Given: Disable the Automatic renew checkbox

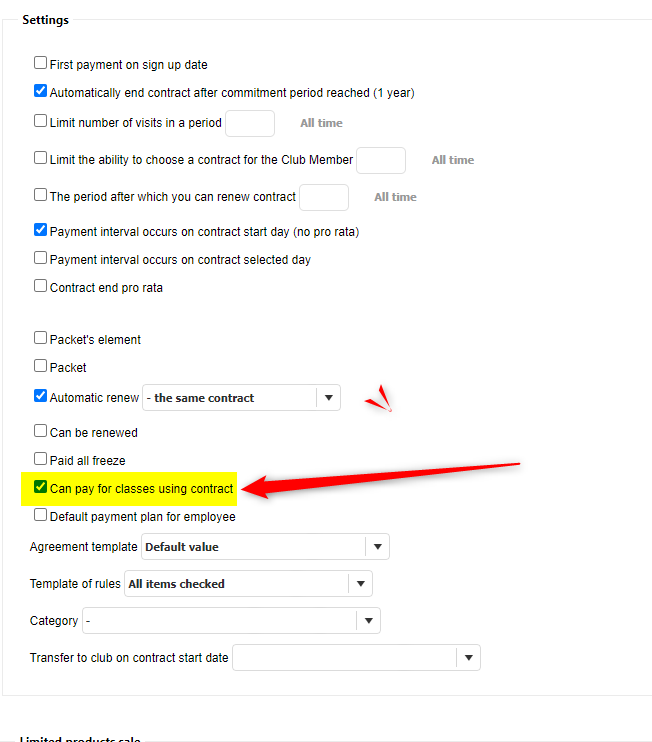Looking at the screenshot, I should (41, 396).
